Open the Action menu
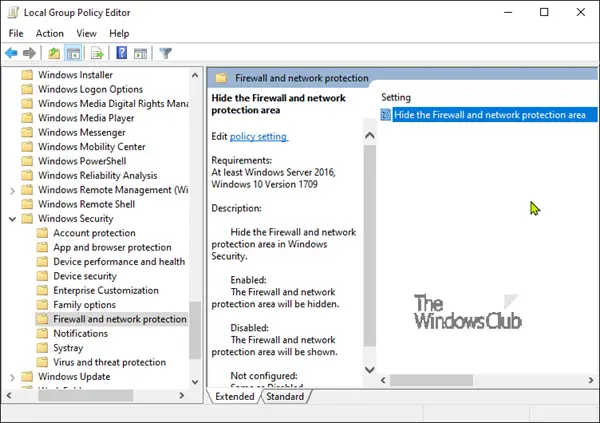The image size is (600, 423). pos(50,33)
